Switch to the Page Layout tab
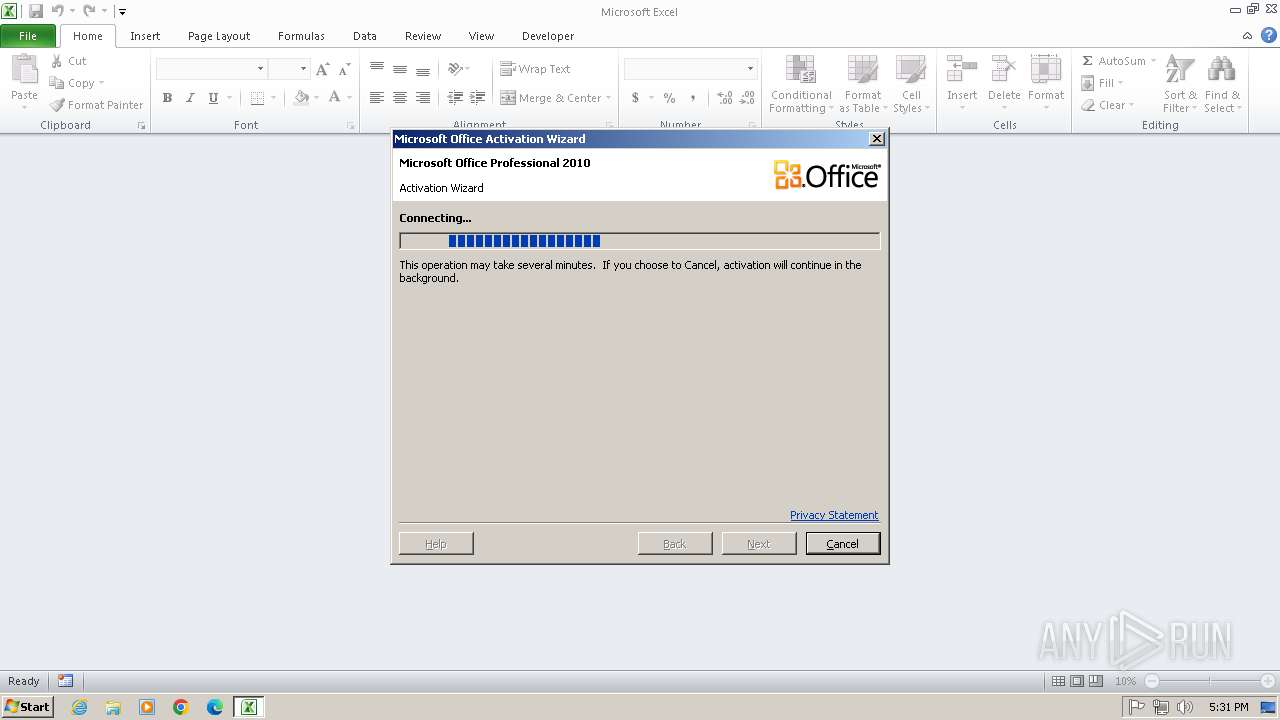Viewport: 1280px width, 720px height. [219, 36]
